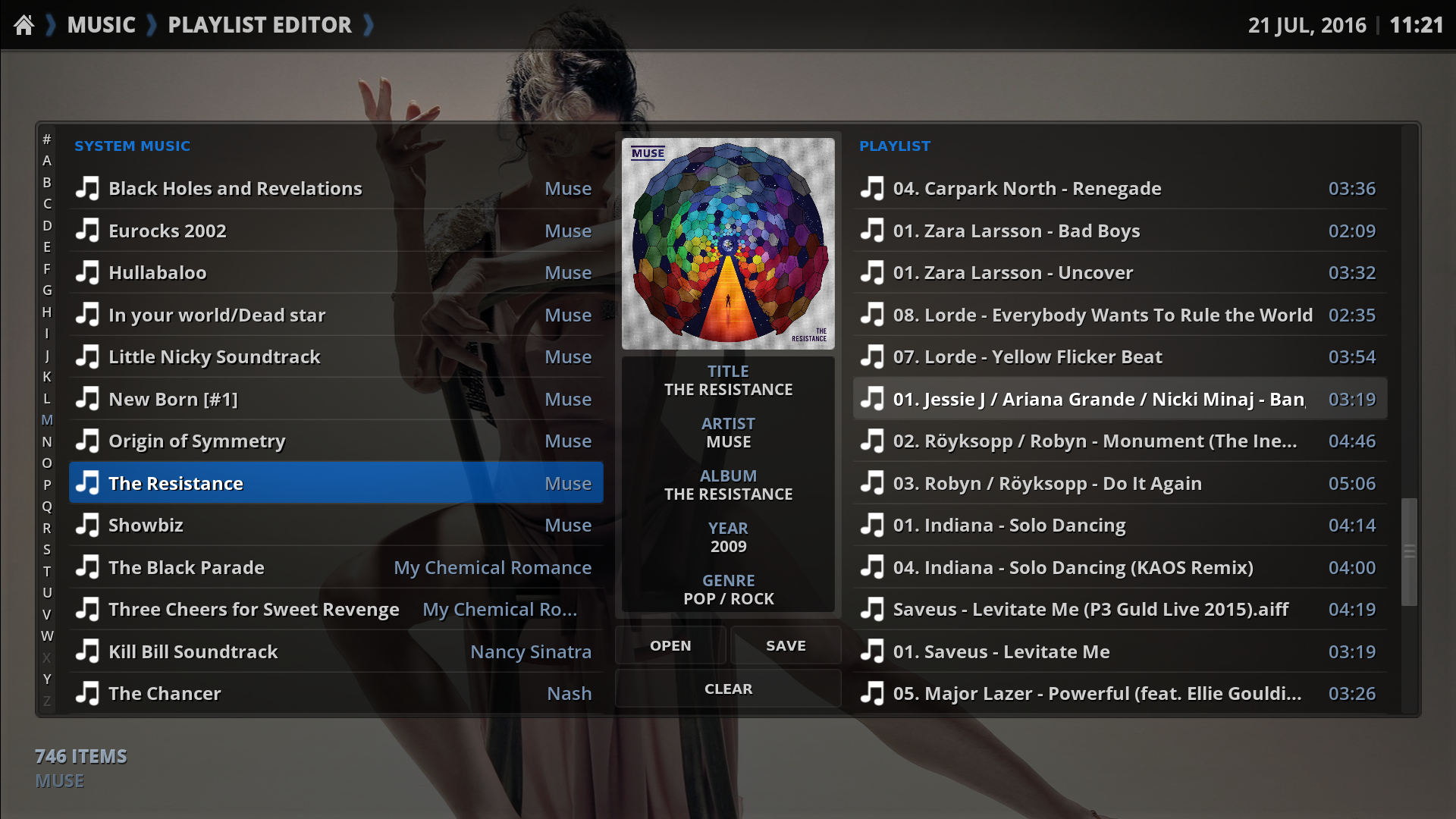Click note icon for Carpark North - Renegade
Screen dimensions: 1456x819
(872, 188)
